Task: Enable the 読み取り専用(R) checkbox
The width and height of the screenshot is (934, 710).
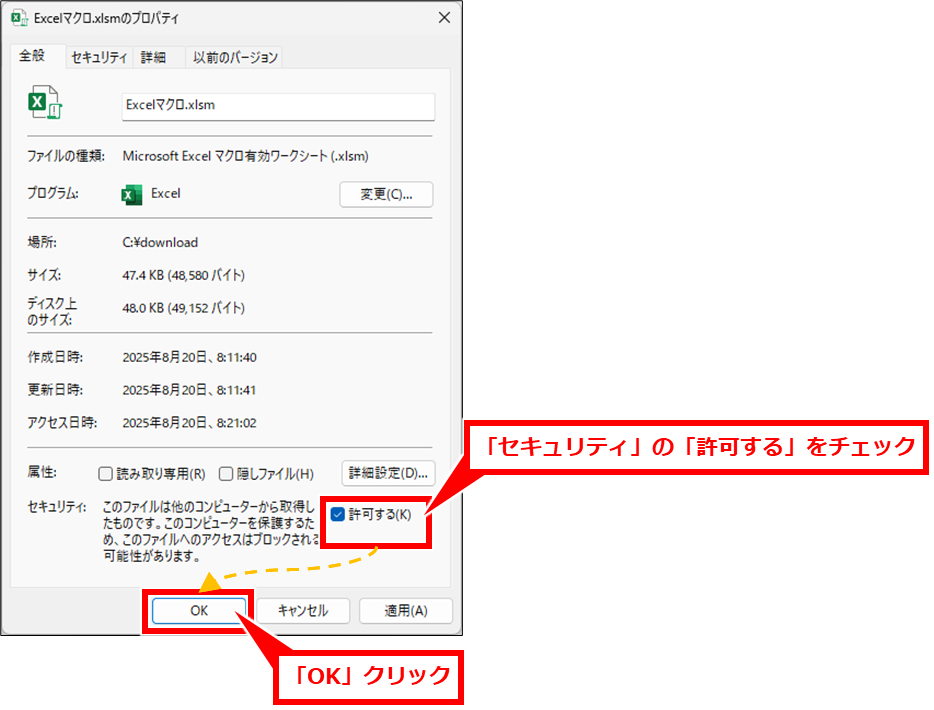Action: pyautogui.click(x=105, y=474)
